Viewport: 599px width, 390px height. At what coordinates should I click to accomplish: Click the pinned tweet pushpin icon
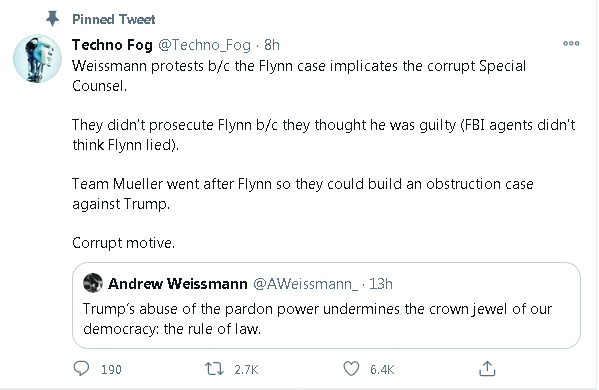pos(52,19)
